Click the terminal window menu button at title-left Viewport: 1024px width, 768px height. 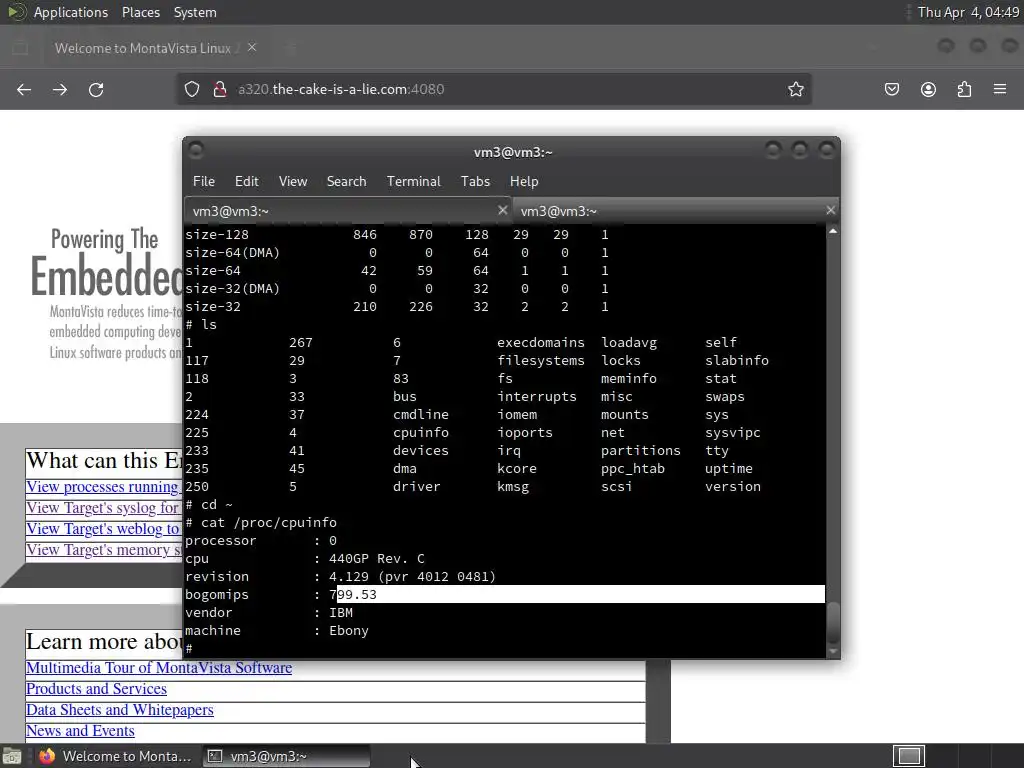point(195,150)
